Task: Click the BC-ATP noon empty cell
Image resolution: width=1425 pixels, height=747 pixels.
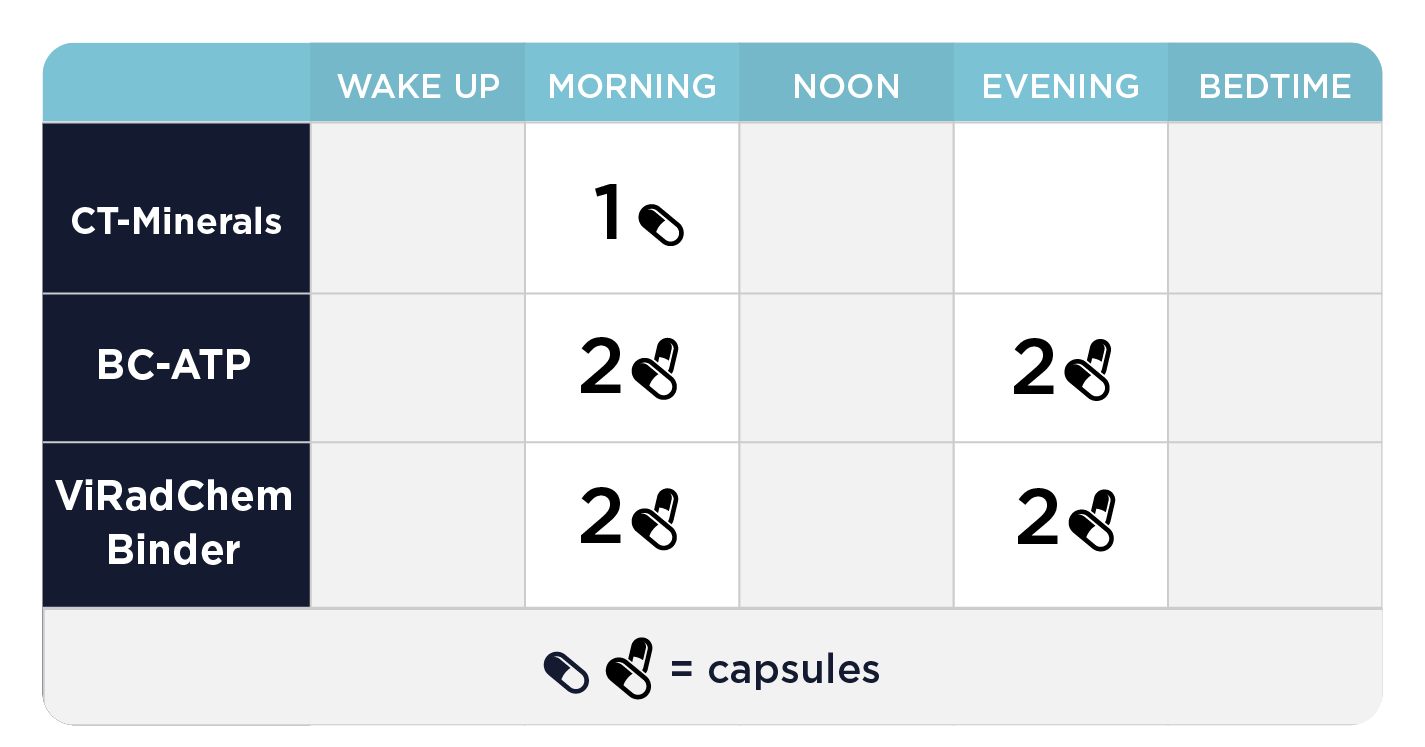Action: (x=846, y=368)
